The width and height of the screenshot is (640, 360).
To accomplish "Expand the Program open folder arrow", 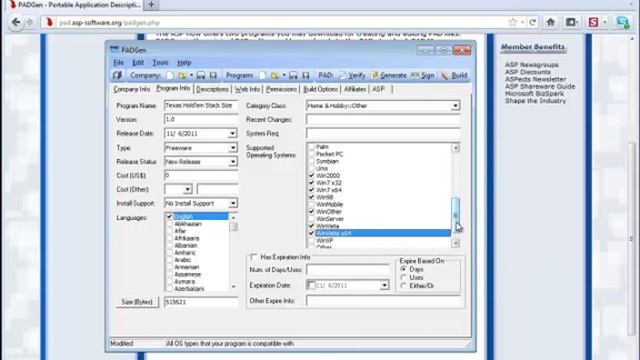I will pos(284,76).
